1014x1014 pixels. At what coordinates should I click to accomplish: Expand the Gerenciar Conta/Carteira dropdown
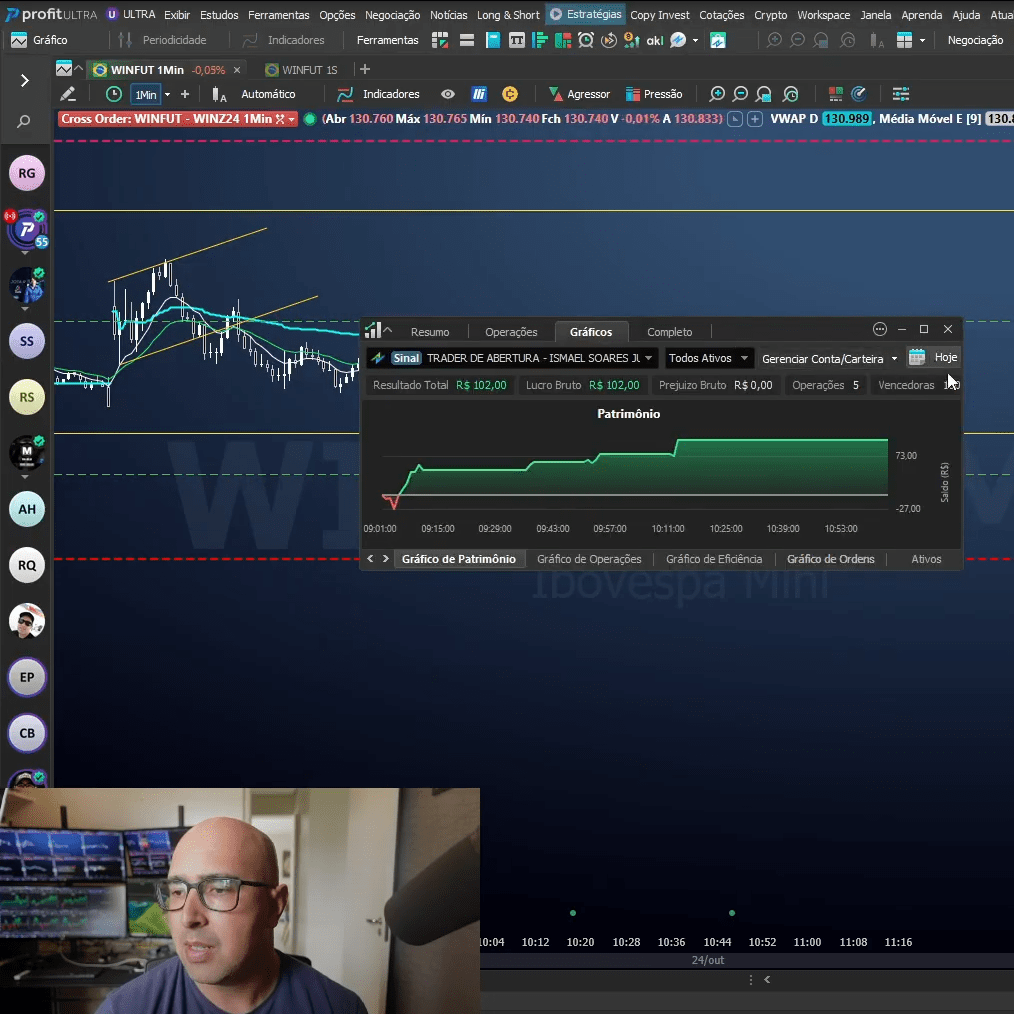pos(829,358)
